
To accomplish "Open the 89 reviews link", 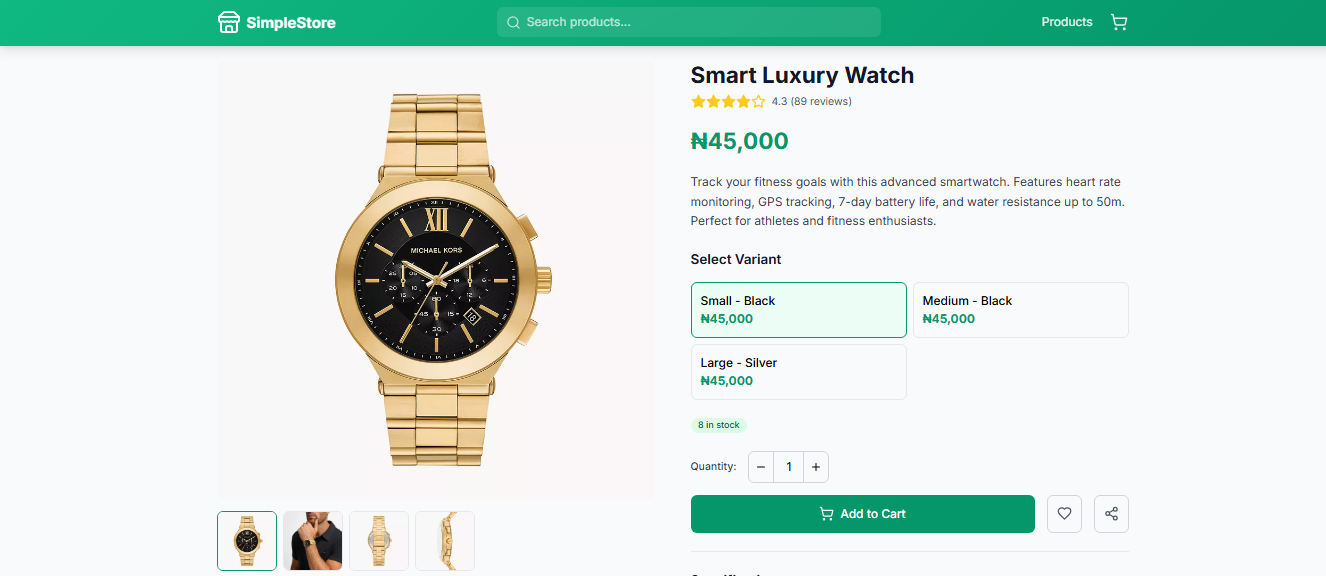I will (x=820, y=101).
